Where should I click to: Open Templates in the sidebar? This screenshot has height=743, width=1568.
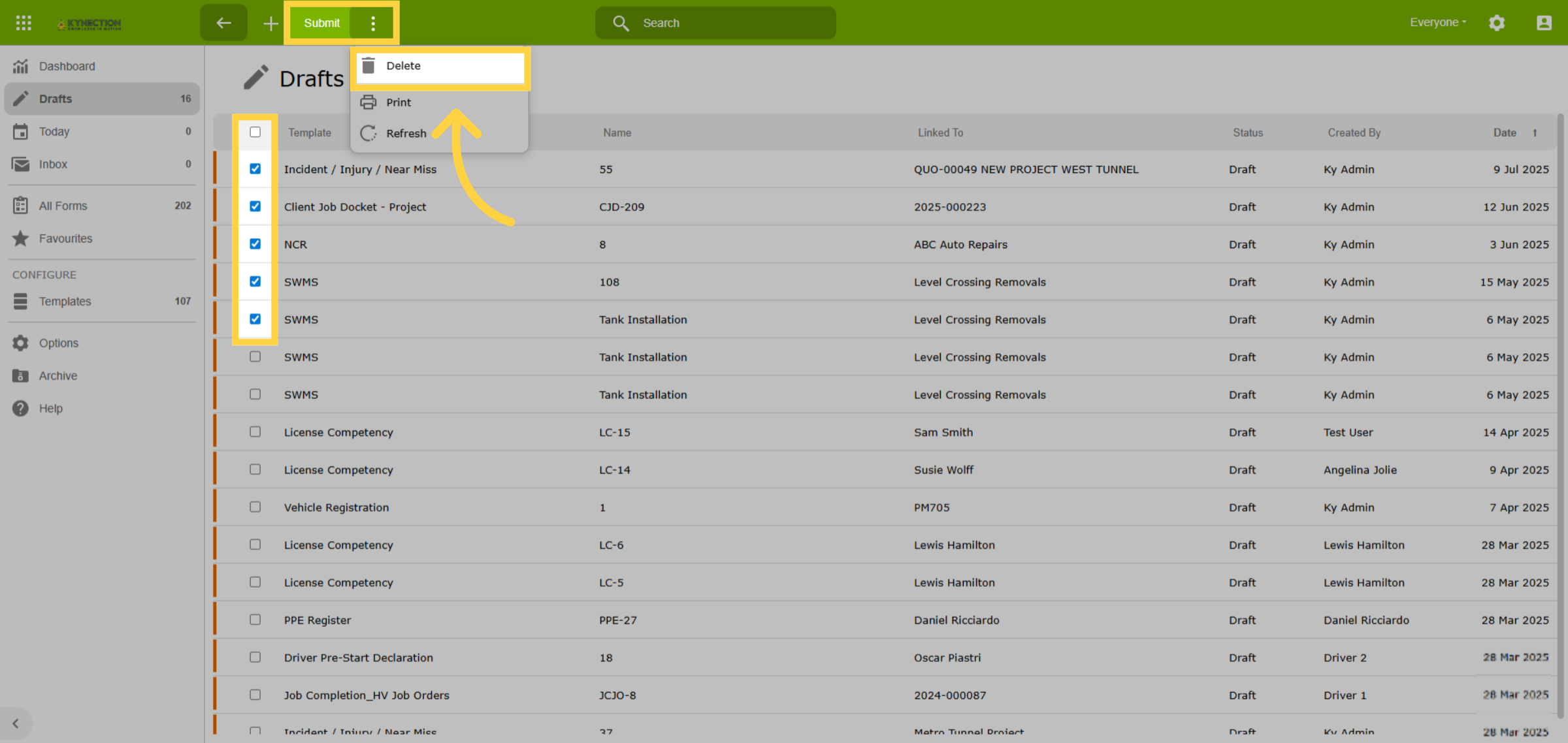point(102,301)
